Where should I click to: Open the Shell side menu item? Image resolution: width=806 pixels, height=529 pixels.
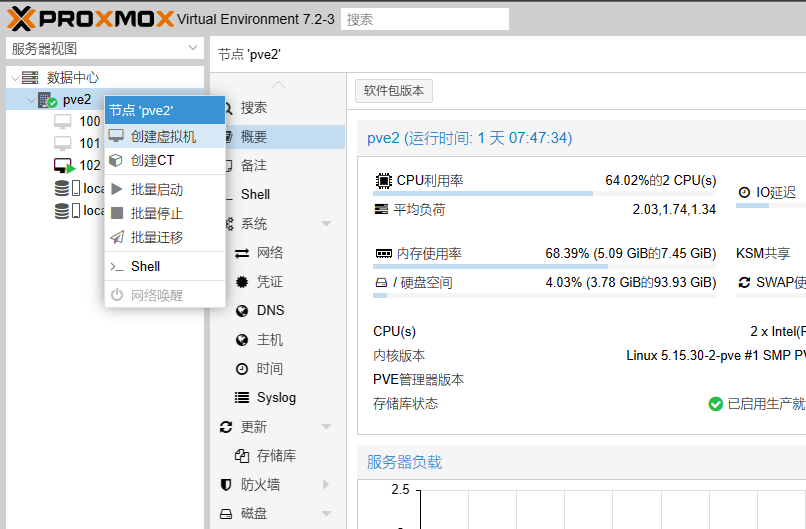tap(280, 194)
